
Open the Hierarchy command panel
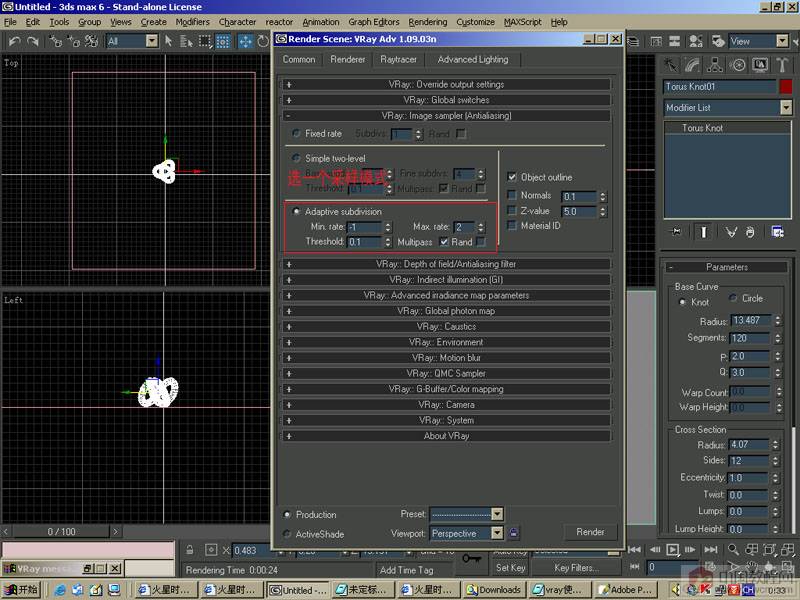point(715,65)
